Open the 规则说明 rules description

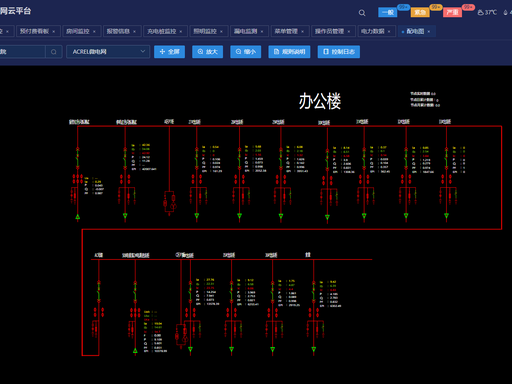289,52
